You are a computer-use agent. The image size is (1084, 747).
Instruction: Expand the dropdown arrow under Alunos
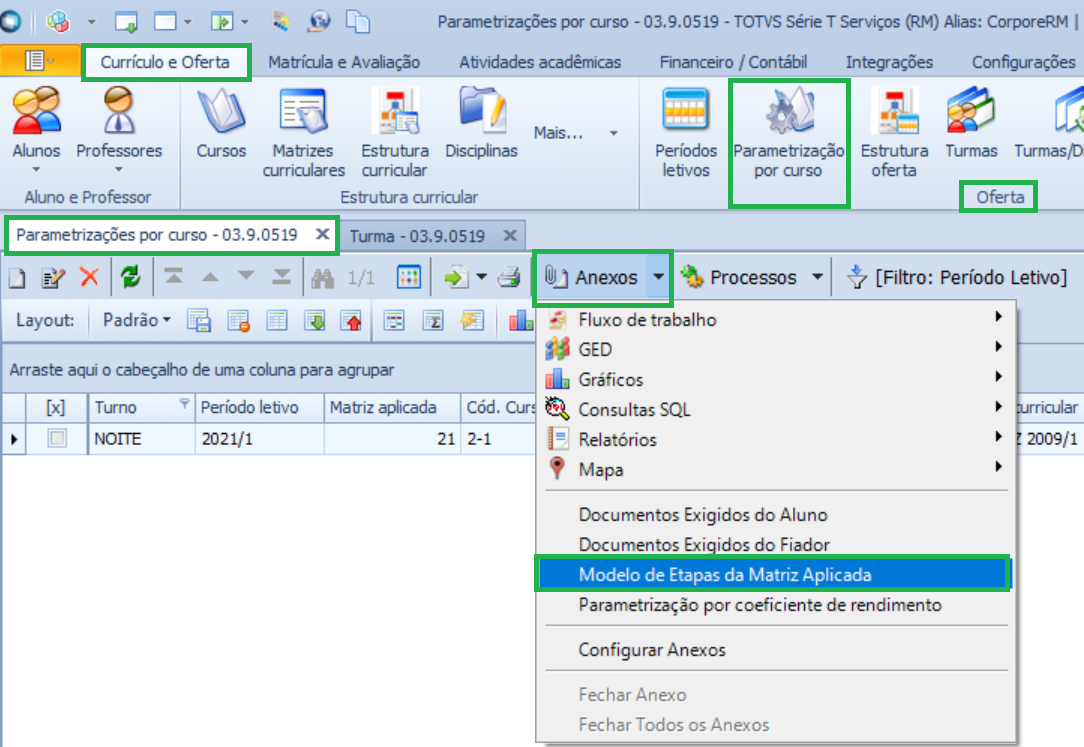pyautogui.click(x=36, y=169)
